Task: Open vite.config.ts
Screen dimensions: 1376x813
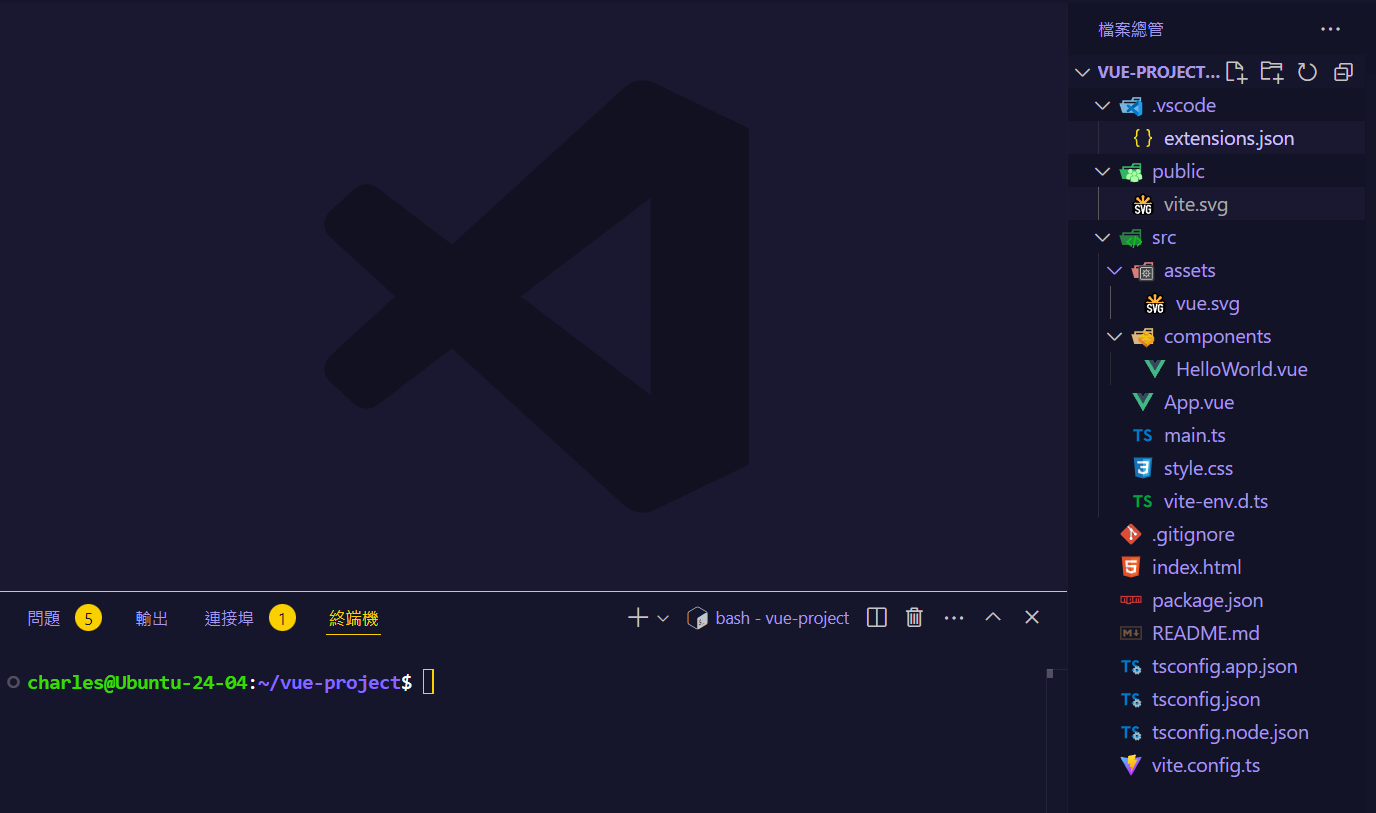Action: point(1206,765)
